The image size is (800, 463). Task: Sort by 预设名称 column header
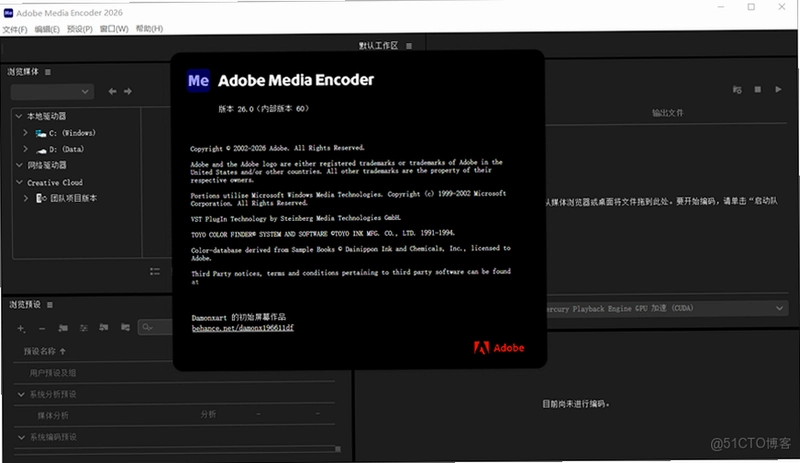pyautogui.click(x=44, y=351)
